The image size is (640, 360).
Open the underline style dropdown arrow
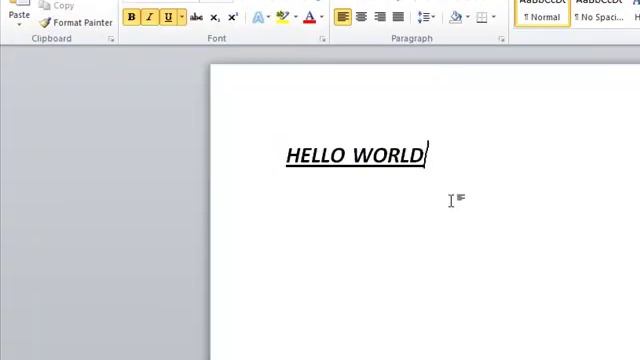(x=182, y=17)
